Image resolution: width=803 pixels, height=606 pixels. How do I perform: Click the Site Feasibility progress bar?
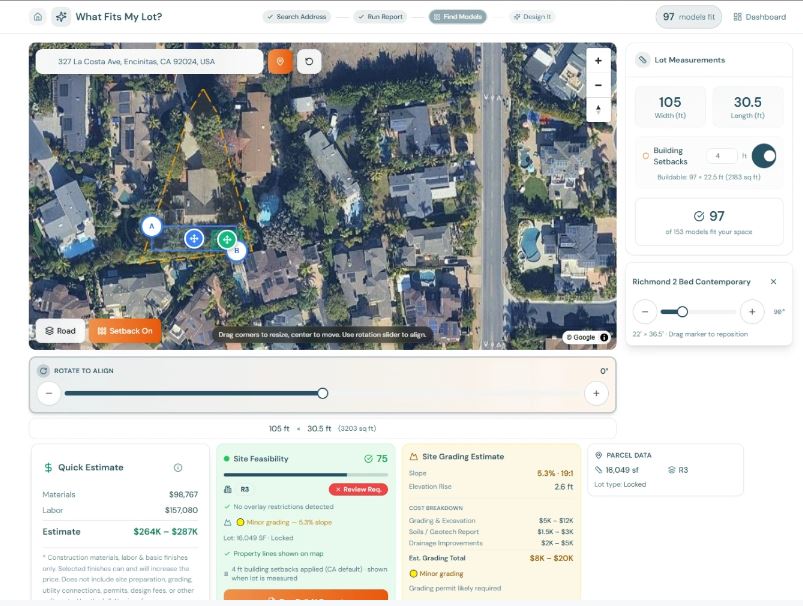pos(305,475)
